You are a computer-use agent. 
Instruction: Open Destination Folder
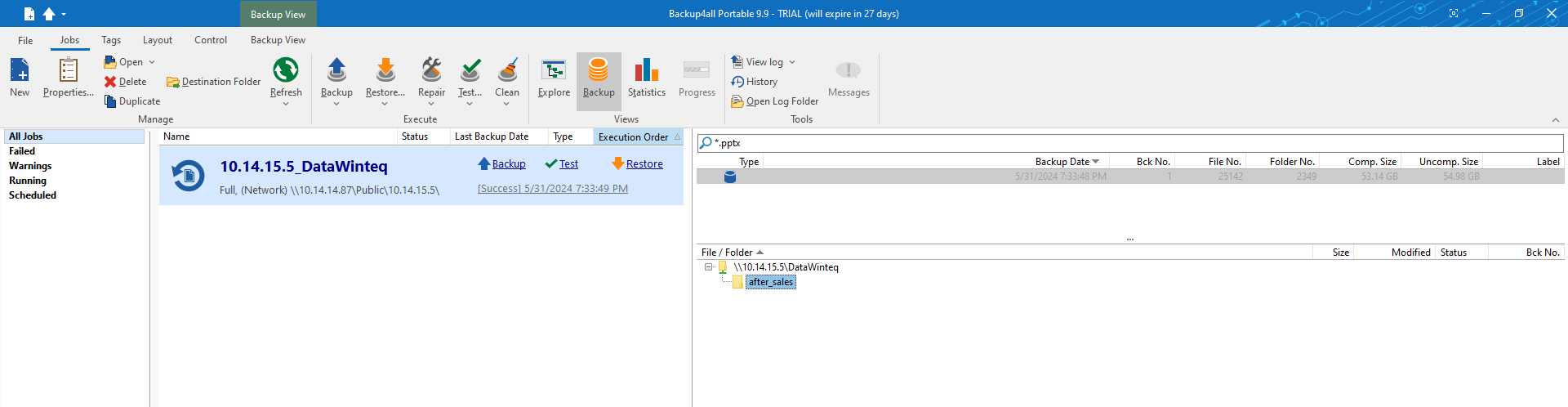[x=214, y=82]
